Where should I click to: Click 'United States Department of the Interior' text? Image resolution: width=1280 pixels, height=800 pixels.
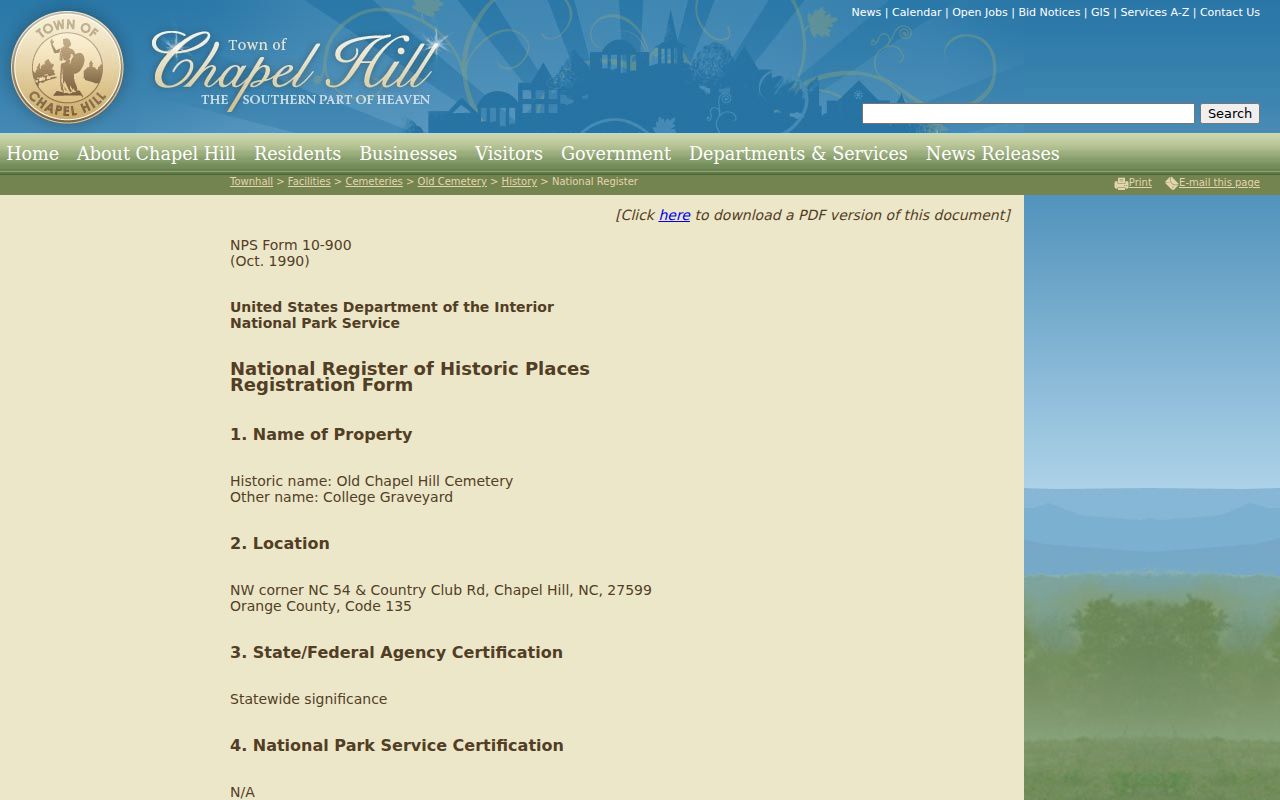(x=392, y=307)
